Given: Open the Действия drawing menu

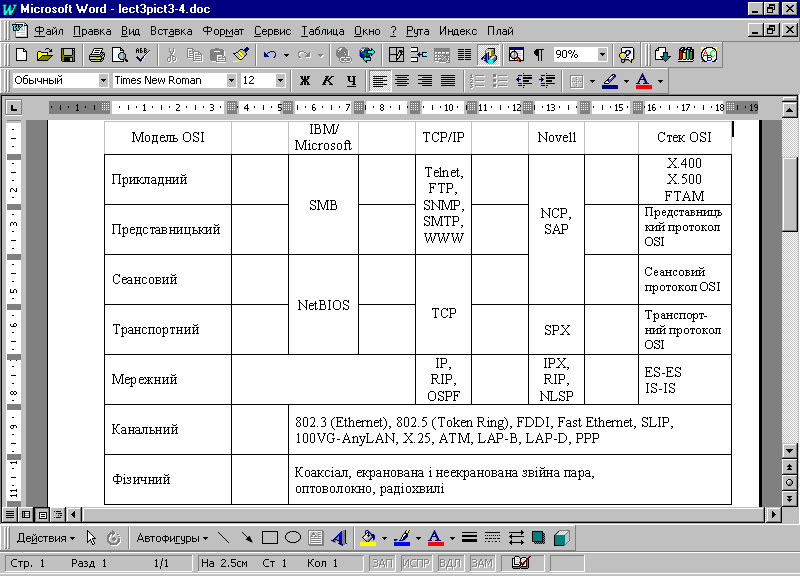Looking at the screenshot, I should tap(45, 538).
